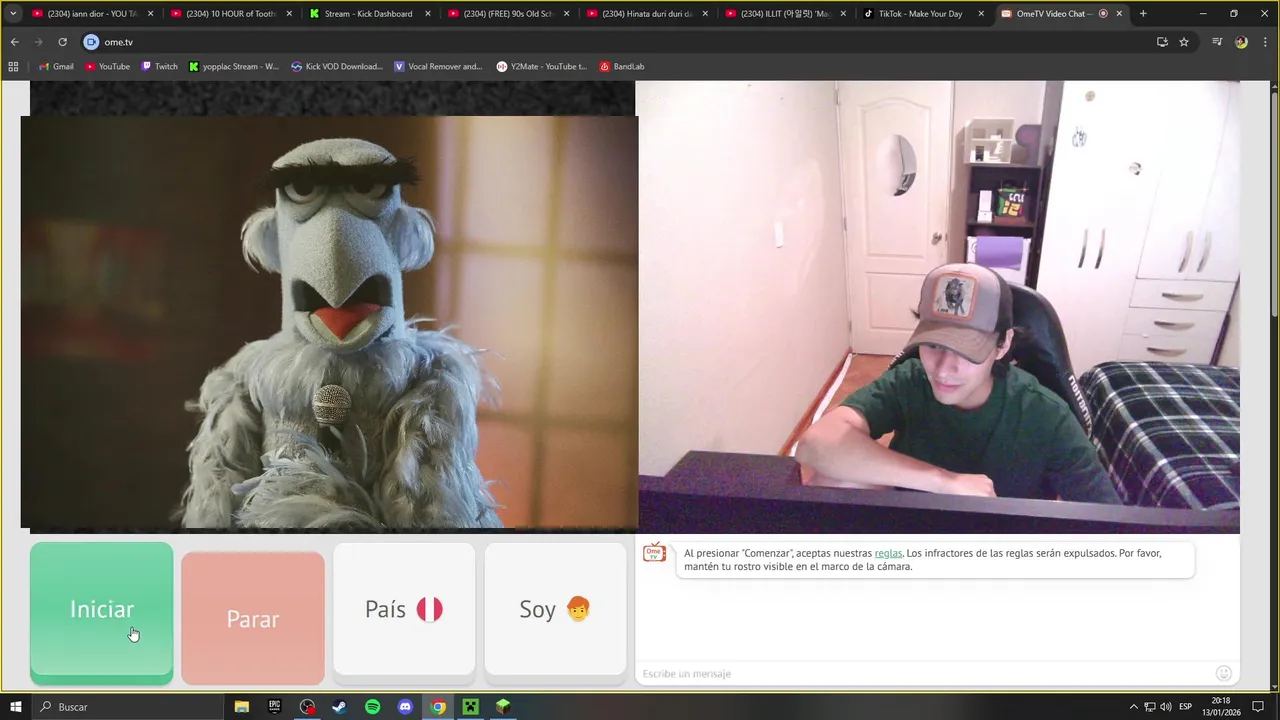Go back to the previous page
1280x720 pixels.
(x=15, y=42)
